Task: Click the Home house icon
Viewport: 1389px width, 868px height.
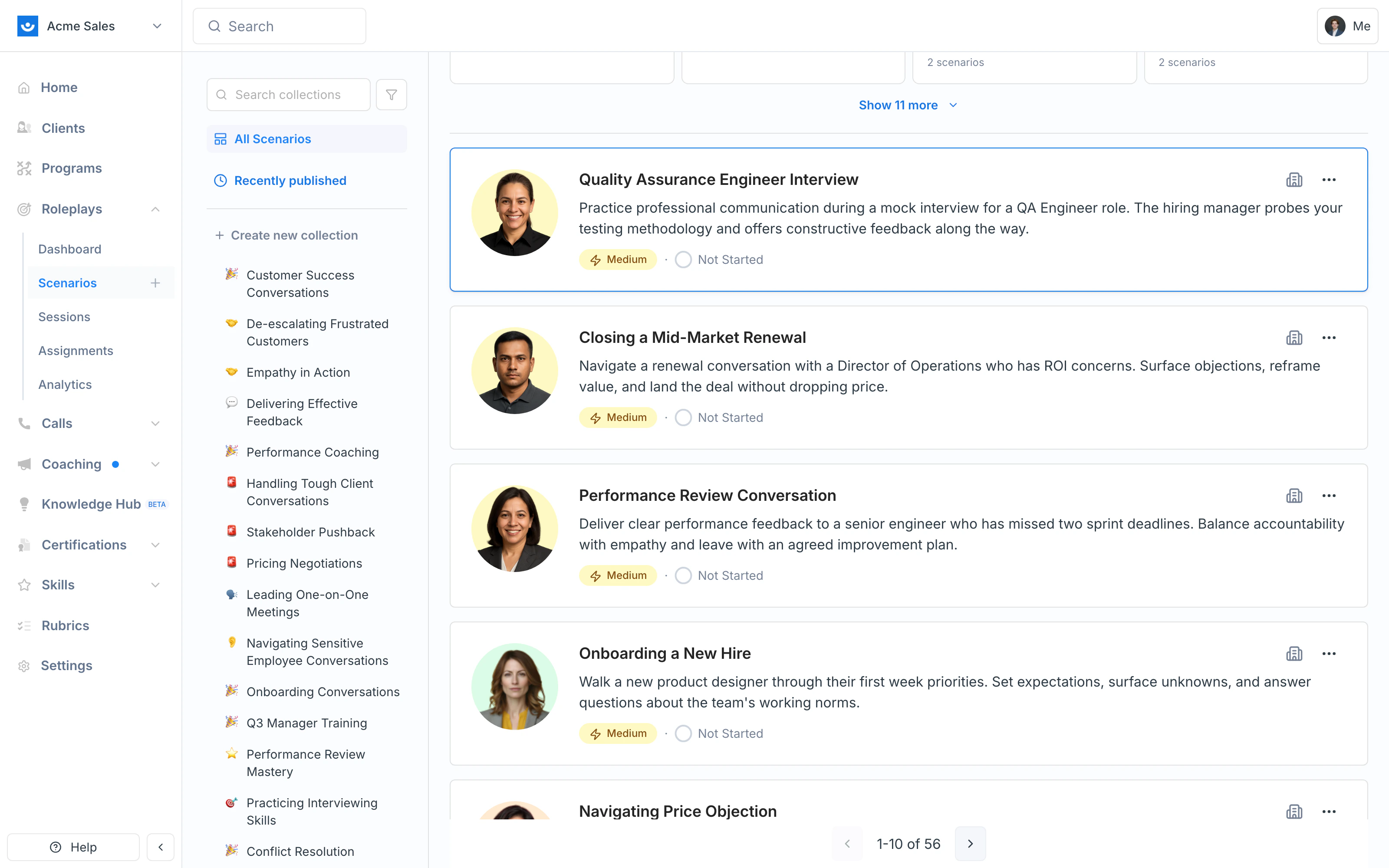Action: [x=24, y=87]
